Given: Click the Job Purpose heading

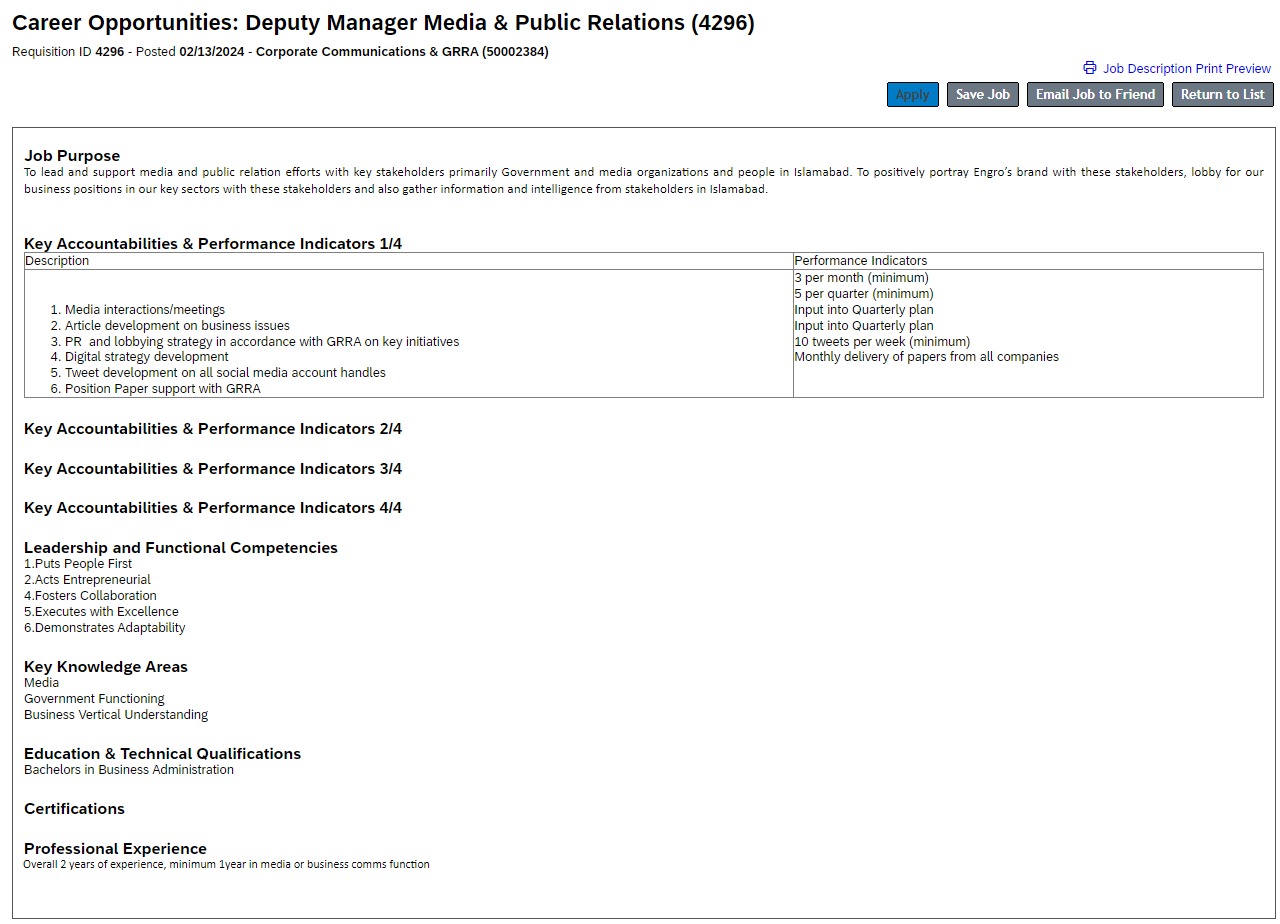Looking at the screenshot, I should pos(72,156).
